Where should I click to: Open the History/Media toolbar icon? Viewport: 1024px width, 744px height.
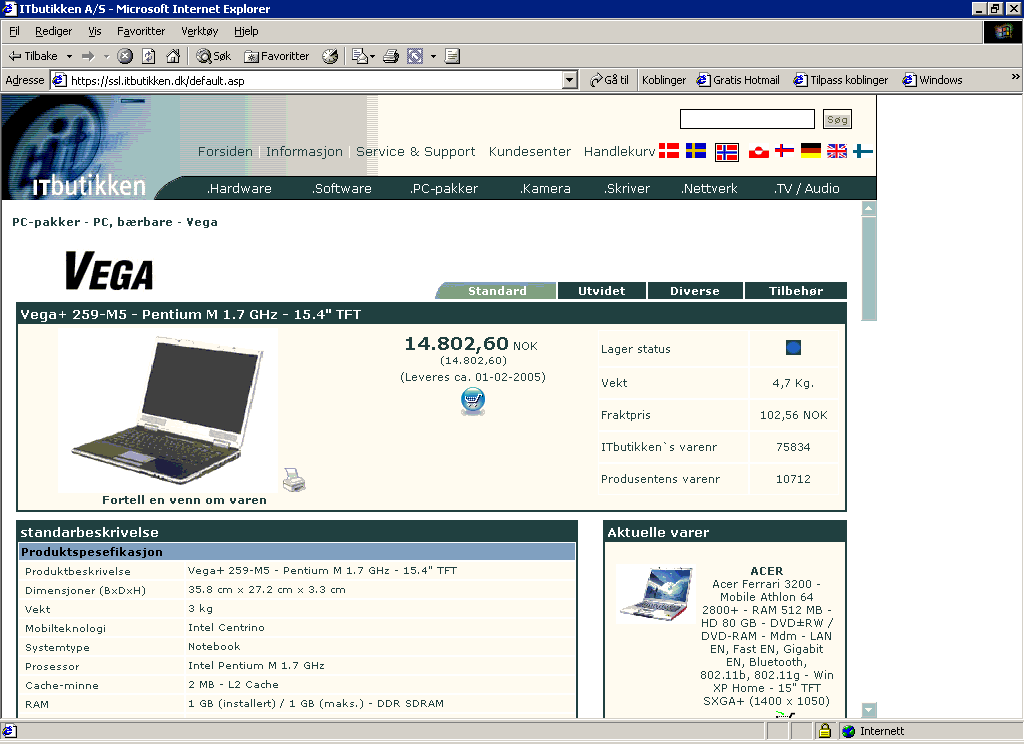point(330,56)
